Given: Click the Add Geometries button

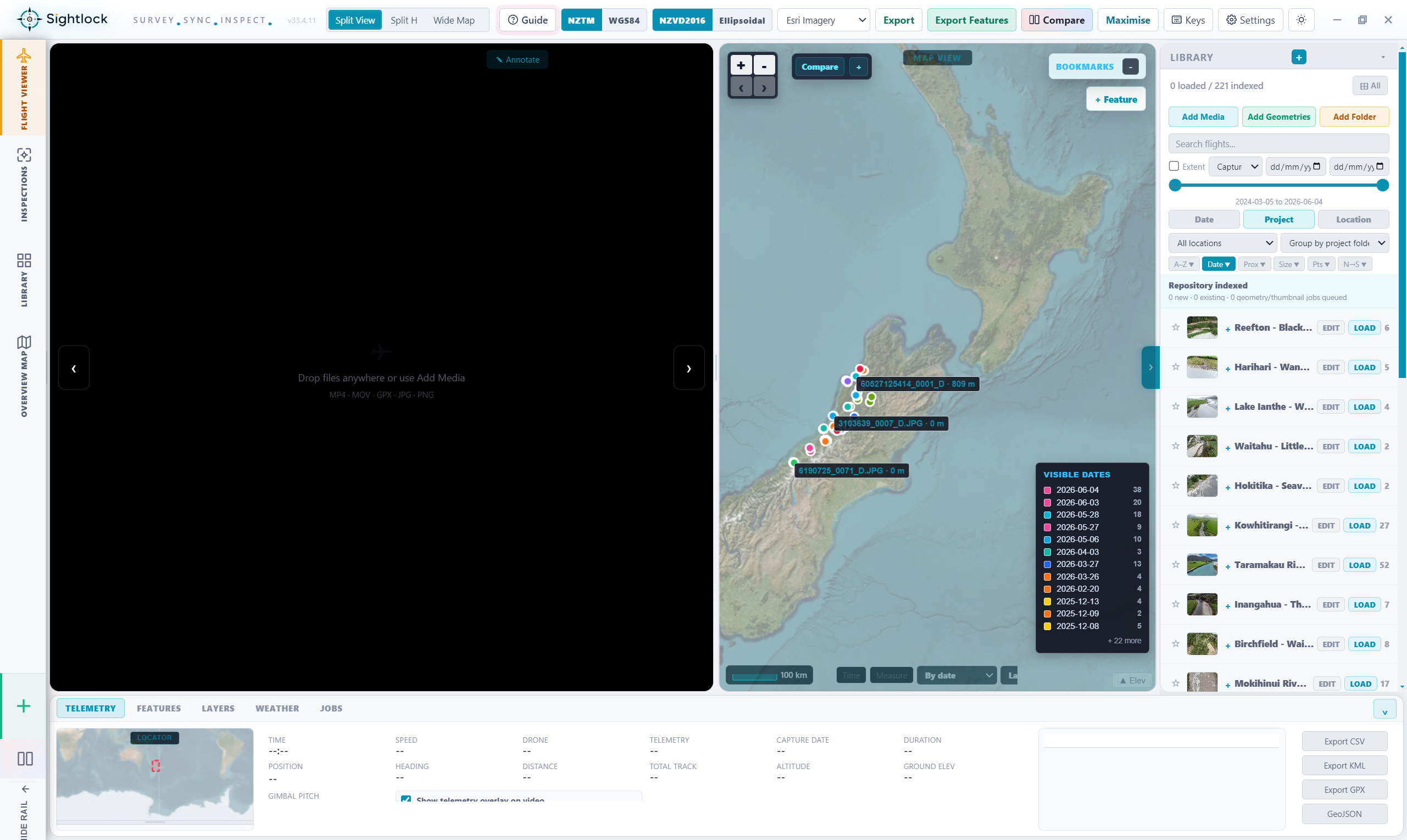Looking at the screenshot, I should pyautogui.click(x=1278, y=116).
